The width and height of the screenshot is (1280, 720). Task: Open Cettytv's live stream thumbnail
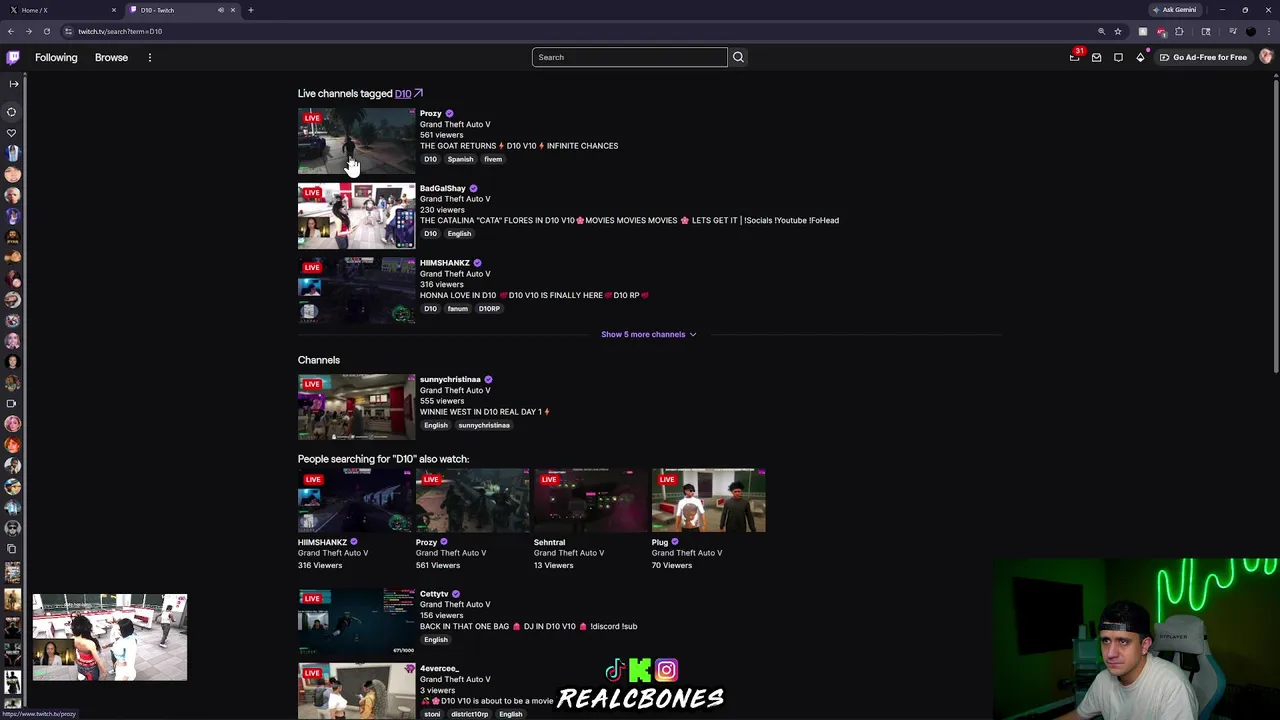[x=356, y=622]
